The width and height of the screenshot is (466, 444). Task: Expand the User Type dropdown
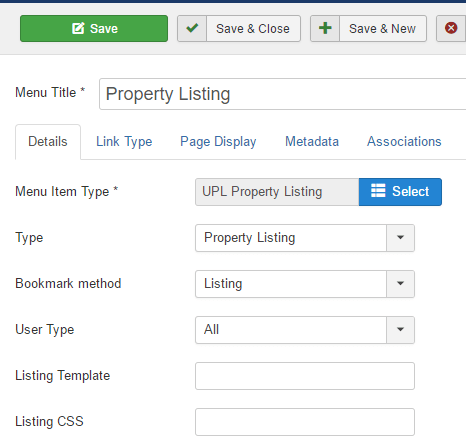tap(305, 330)
